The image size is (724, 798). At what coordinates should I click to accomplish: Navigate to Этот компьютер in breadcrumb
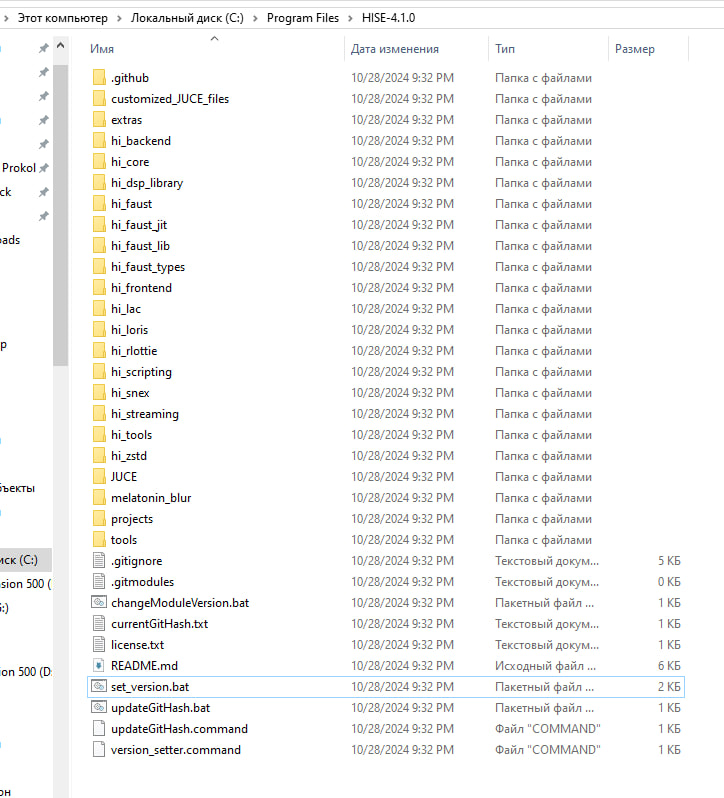pos(63,18)
